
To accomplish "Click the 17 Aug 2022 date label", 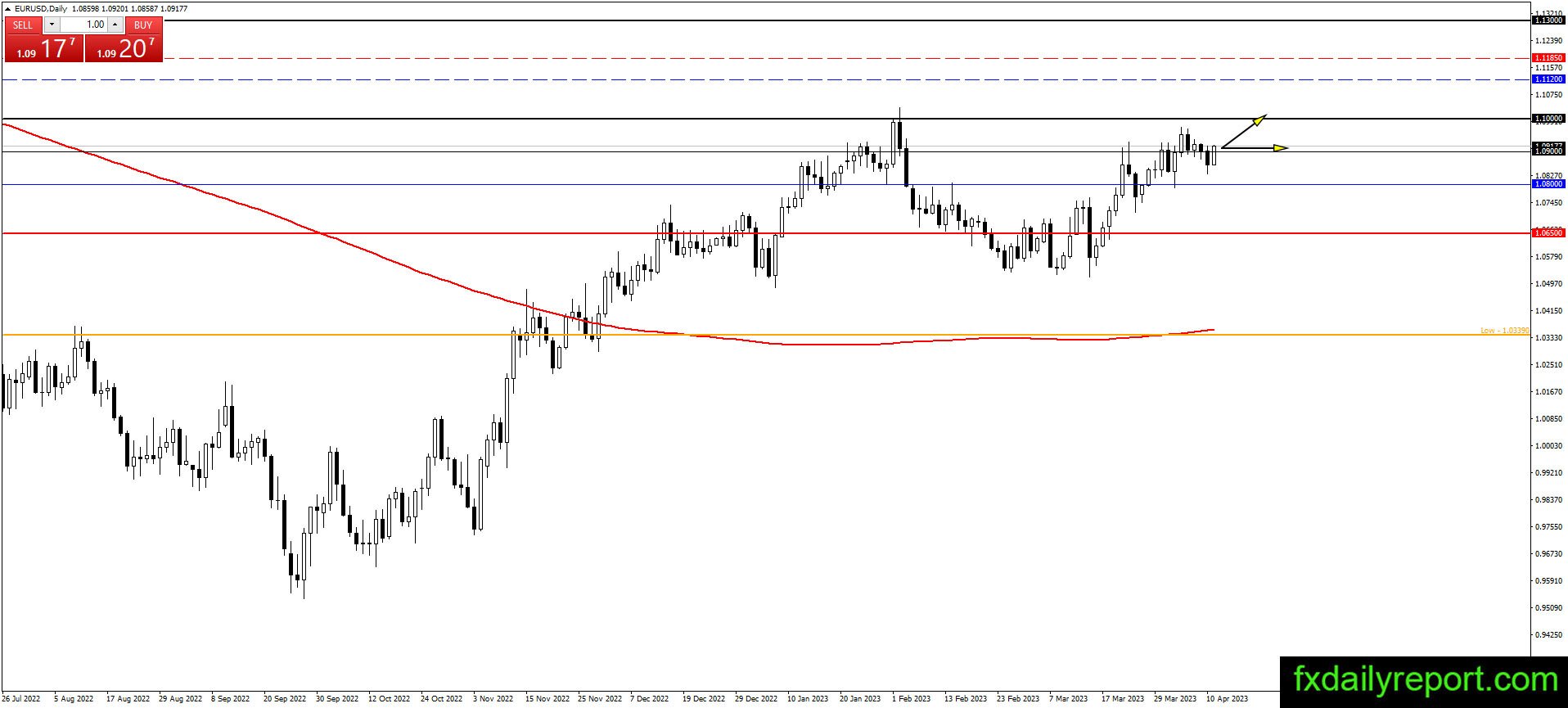I will [128, 699].
